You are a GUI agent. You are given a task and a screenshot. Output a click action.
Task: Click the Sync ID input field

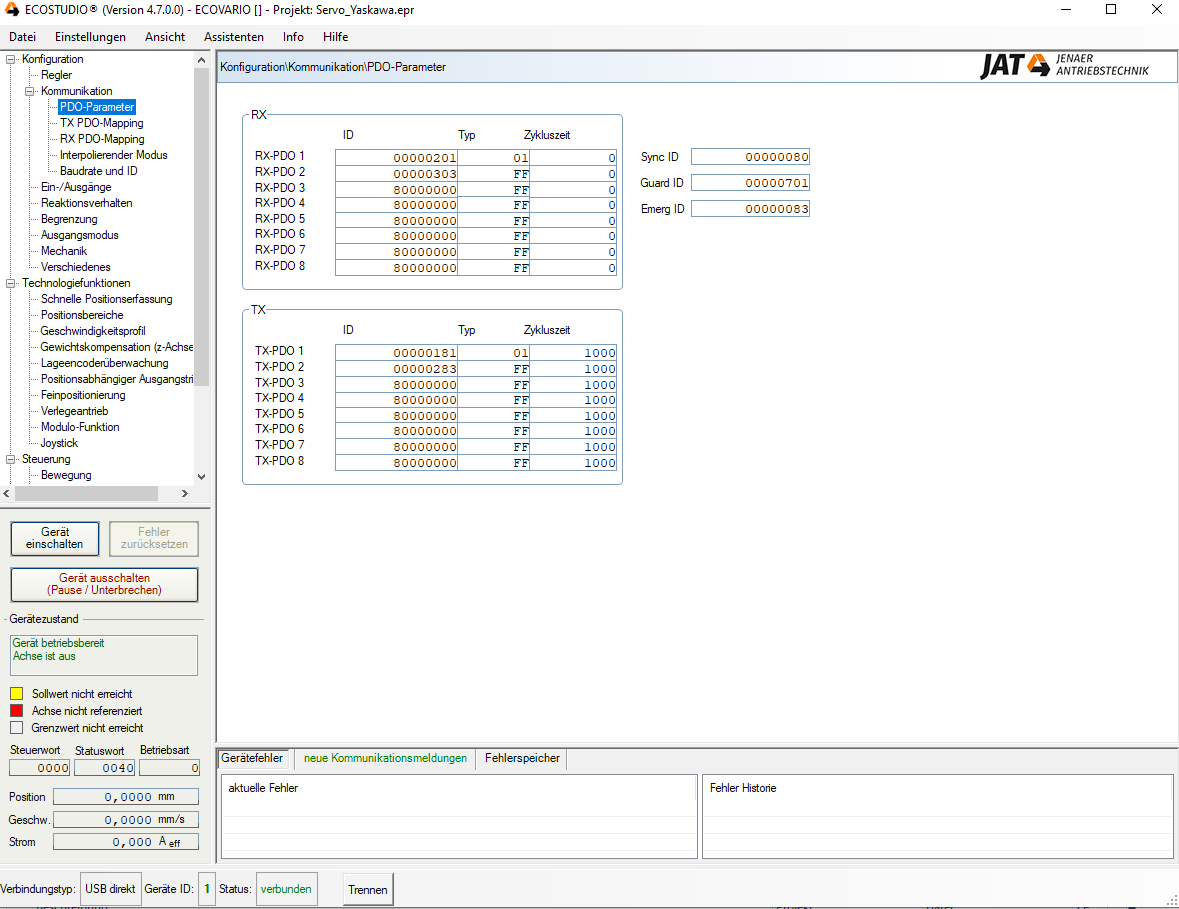[750, 157]
